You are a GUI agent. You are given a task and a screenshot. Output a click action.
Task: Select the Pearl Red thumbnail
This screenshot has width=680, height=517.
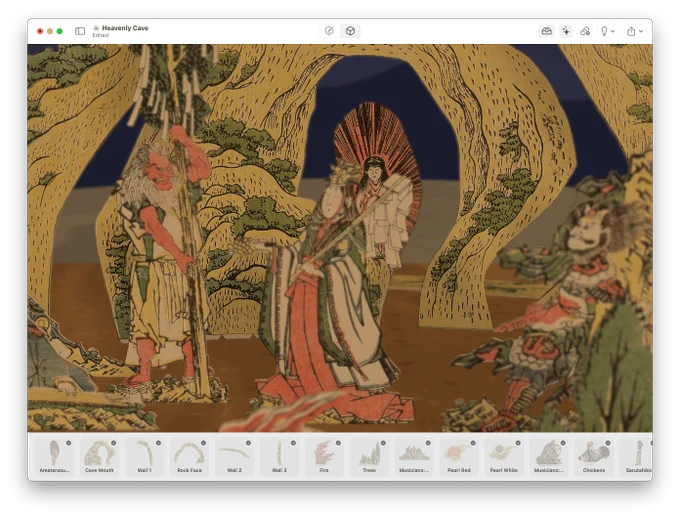(459, 456)
